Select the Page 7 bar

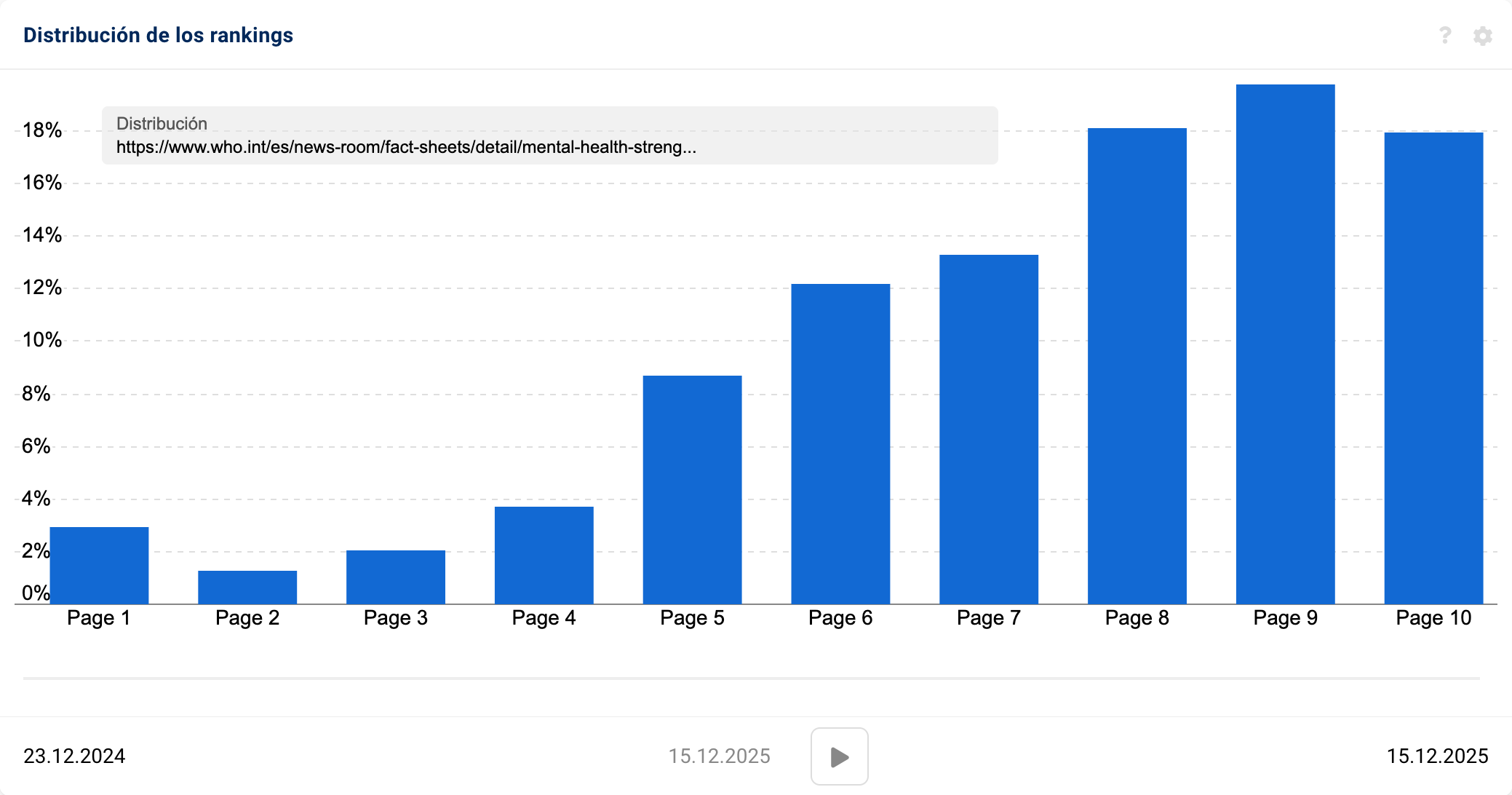coord(989,429)
